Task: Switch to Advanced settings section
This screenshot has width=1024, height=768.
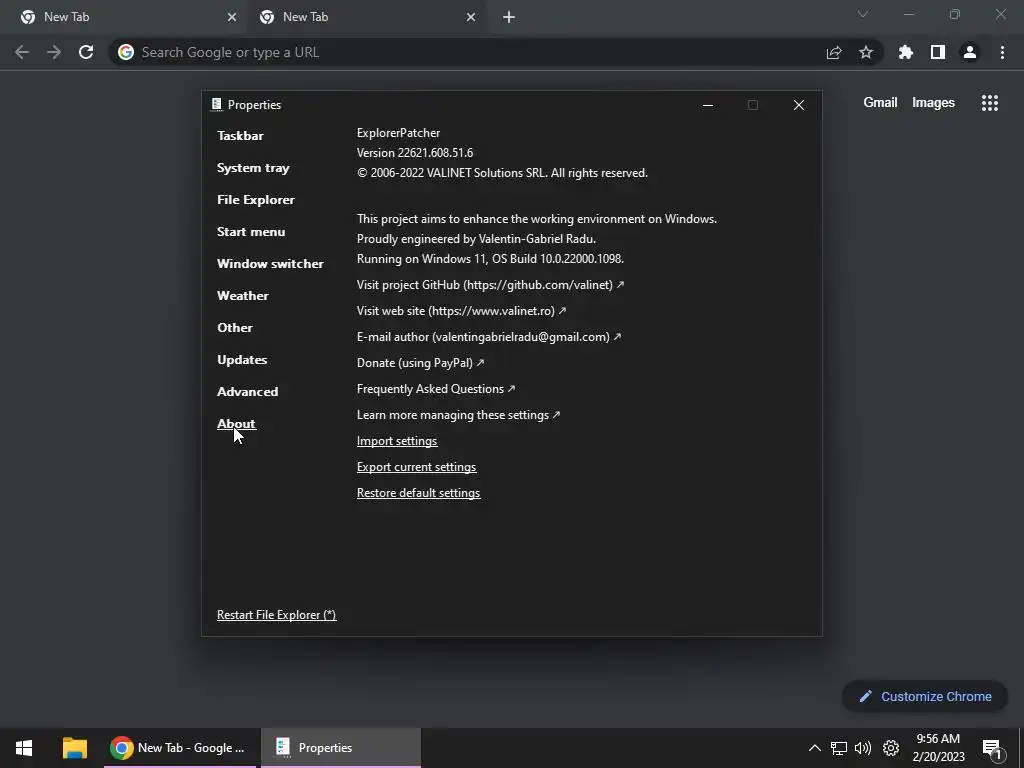Action: click(x=247, y=392)
